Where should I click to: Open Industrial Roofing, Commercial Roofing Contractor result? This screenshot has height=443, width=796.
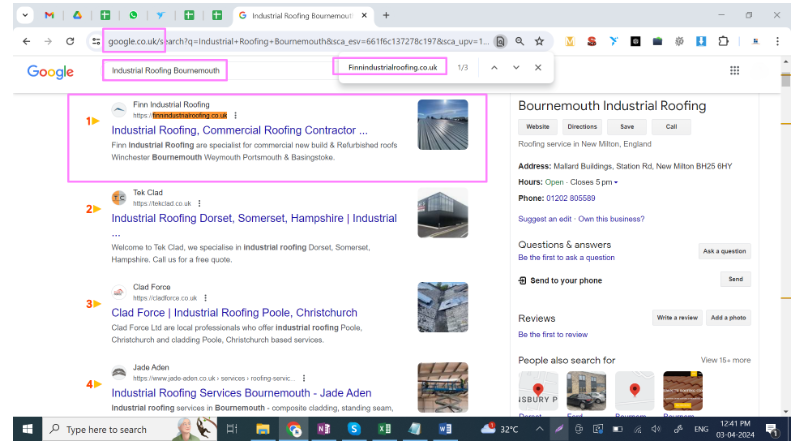coord(240,130)
